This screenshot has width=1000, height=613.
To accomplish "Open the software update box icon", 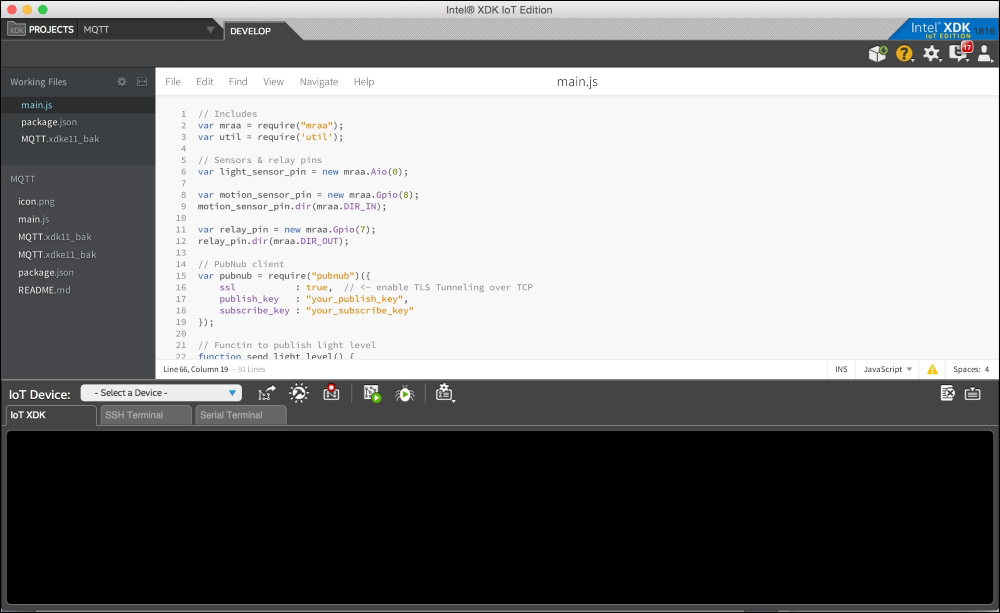I will pyautogui.click(x=878, y=54).
